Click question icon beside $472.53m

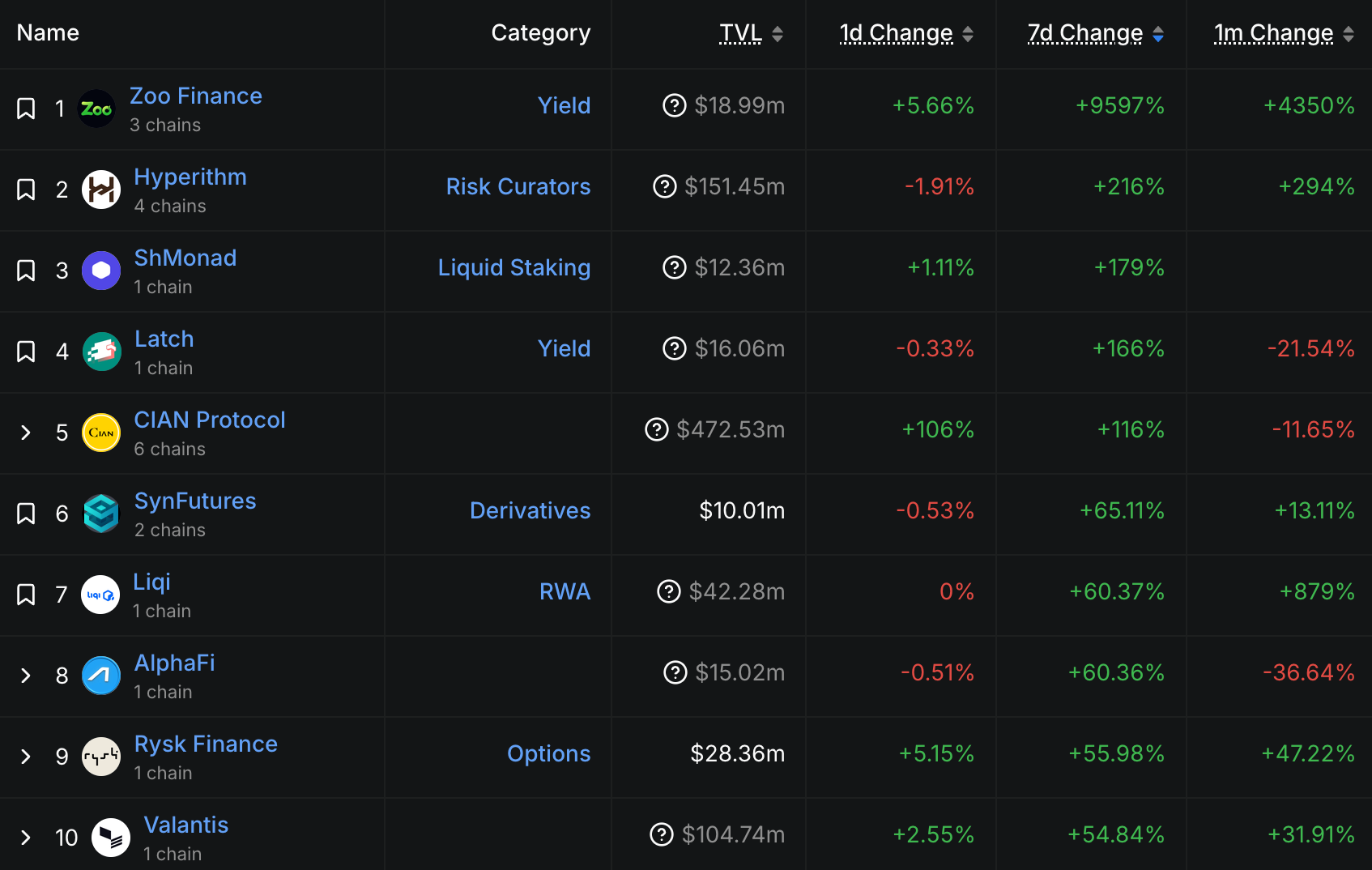tap(657, 429)
